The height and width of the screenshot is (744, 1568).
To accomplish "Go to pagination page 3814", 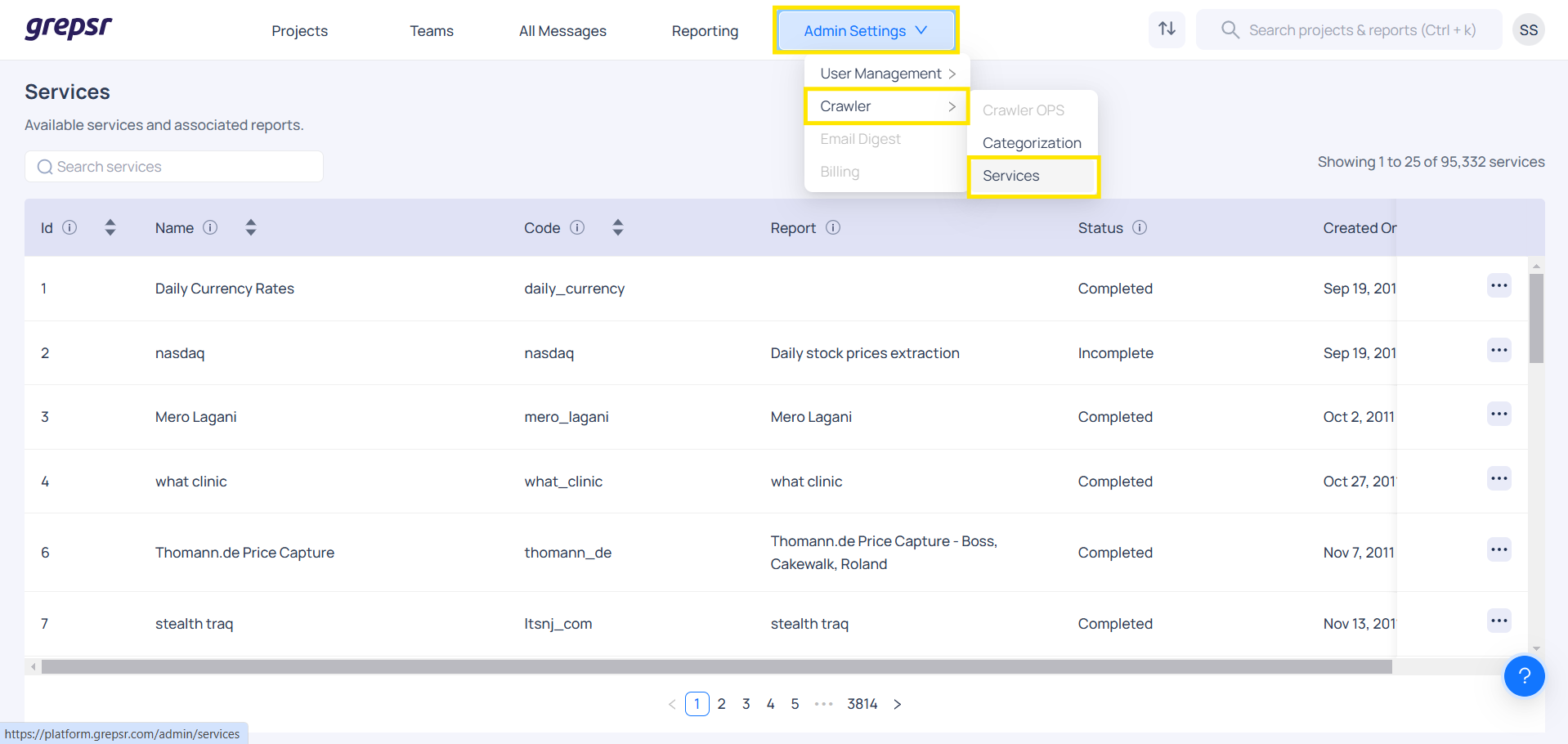I will tap(862, 704).
